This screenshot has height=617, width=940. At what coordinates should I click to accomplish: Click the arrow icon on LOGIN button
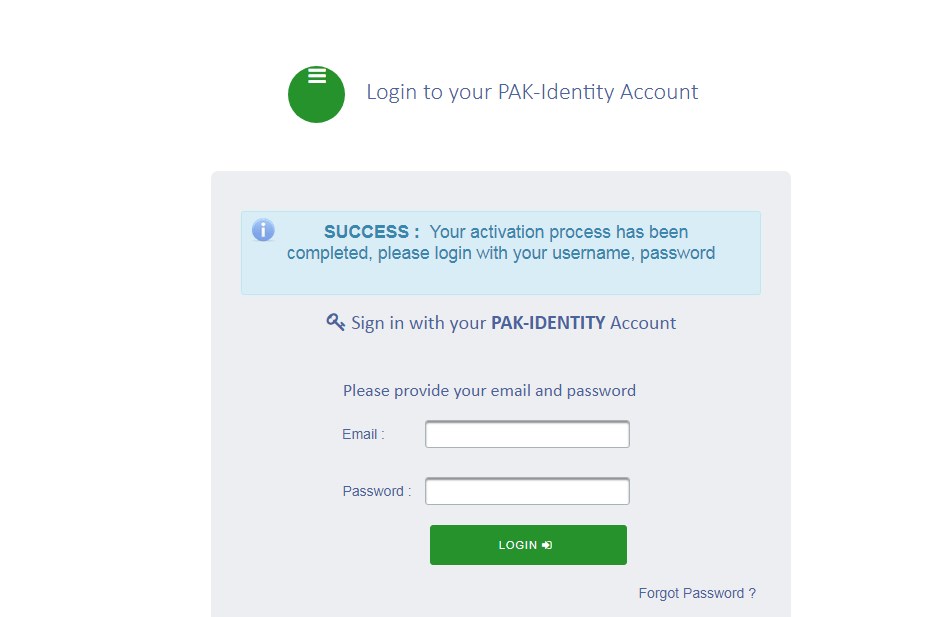(547, 545)
